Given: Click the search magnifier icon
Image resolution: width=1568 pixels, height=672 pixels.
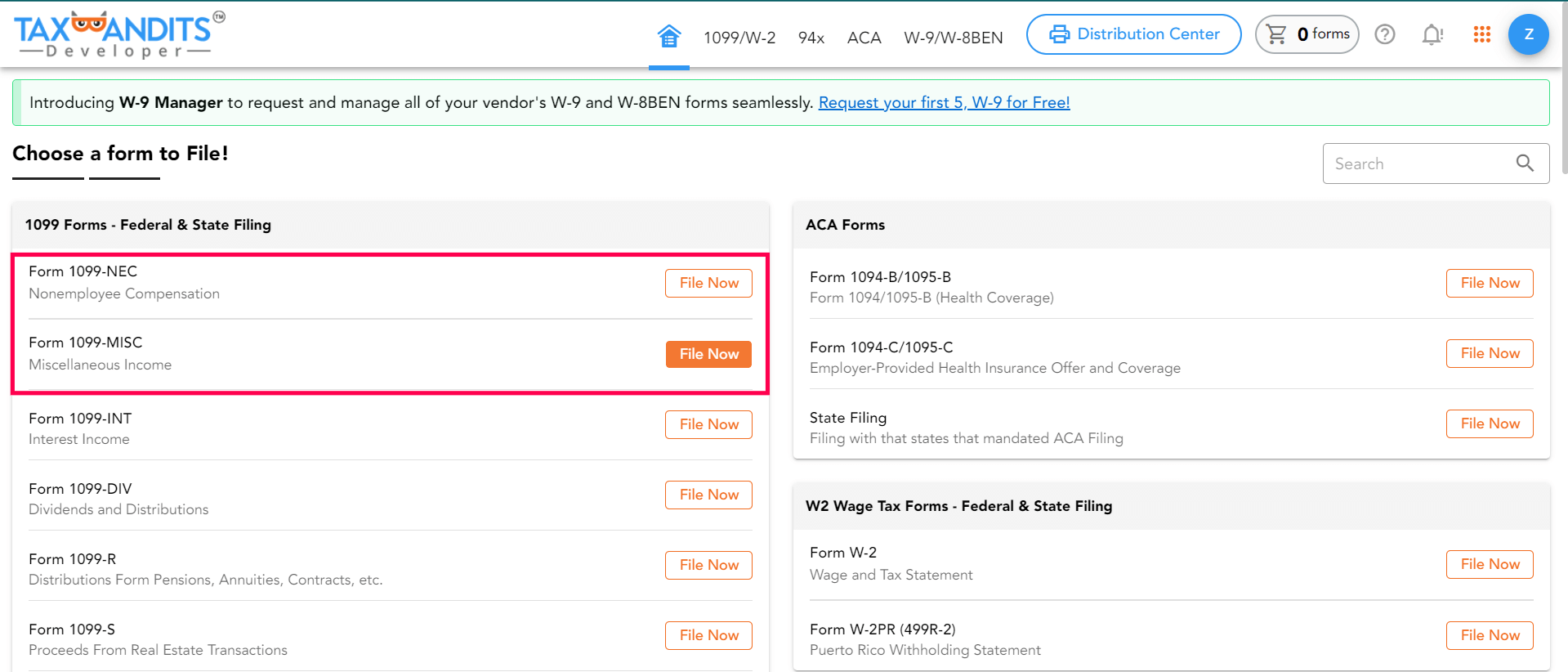Looking at the screenshot, I should (1524, 164).
